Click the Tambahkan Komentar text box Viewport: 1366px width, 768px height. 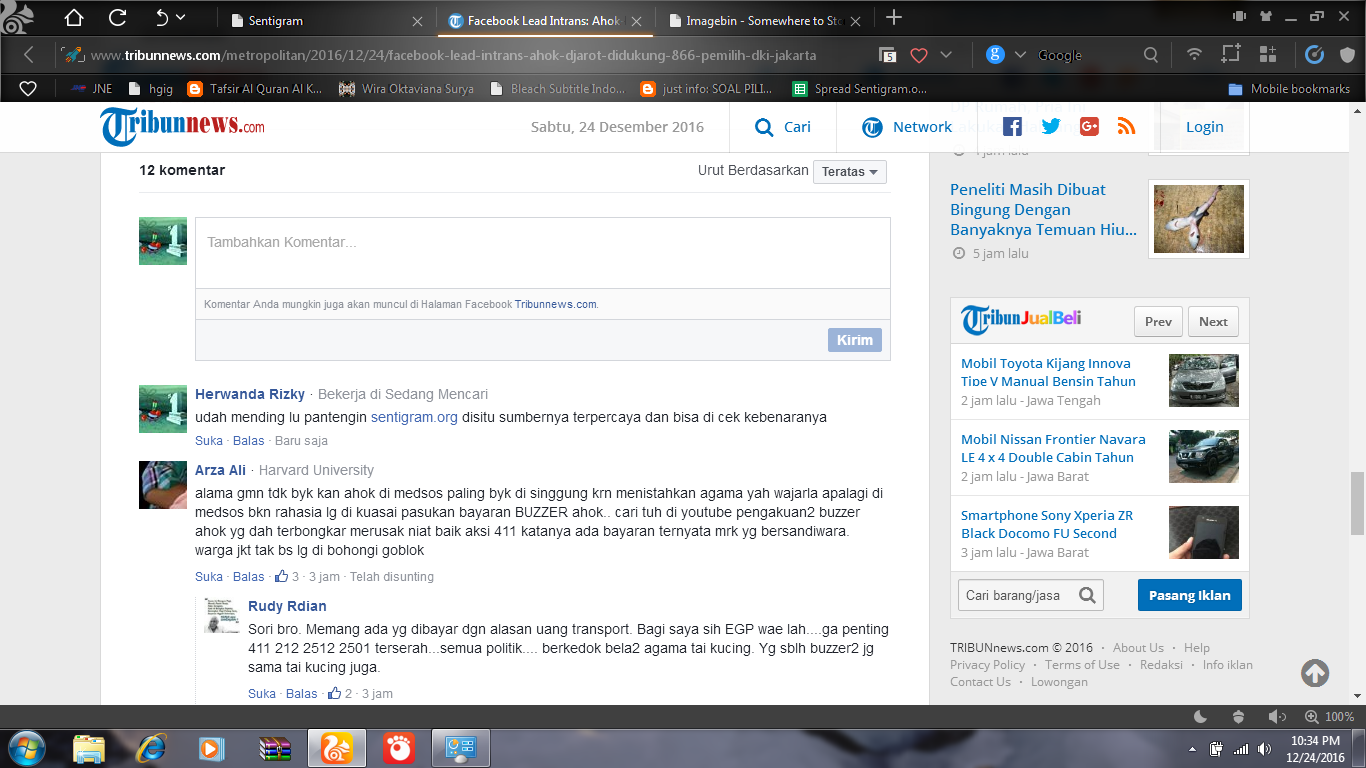[x=543, y=253]
